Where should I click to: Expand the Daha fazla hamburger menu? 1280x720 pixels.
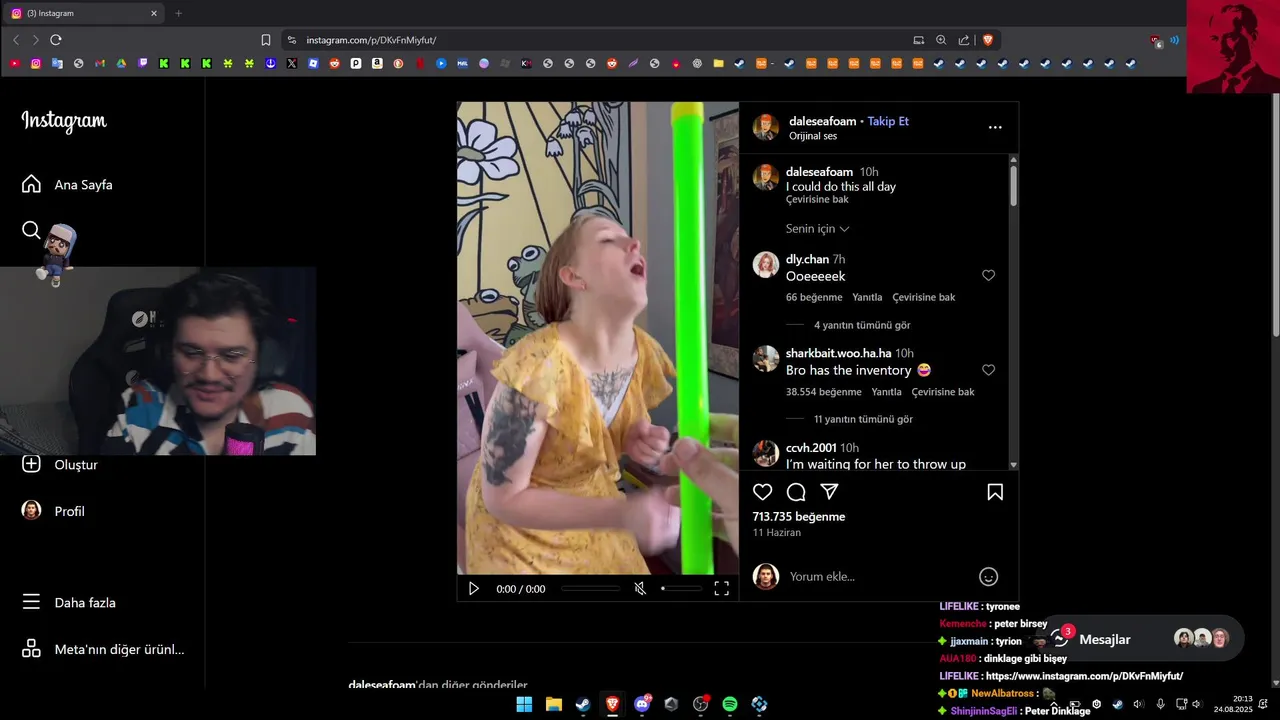click(69, 603)
